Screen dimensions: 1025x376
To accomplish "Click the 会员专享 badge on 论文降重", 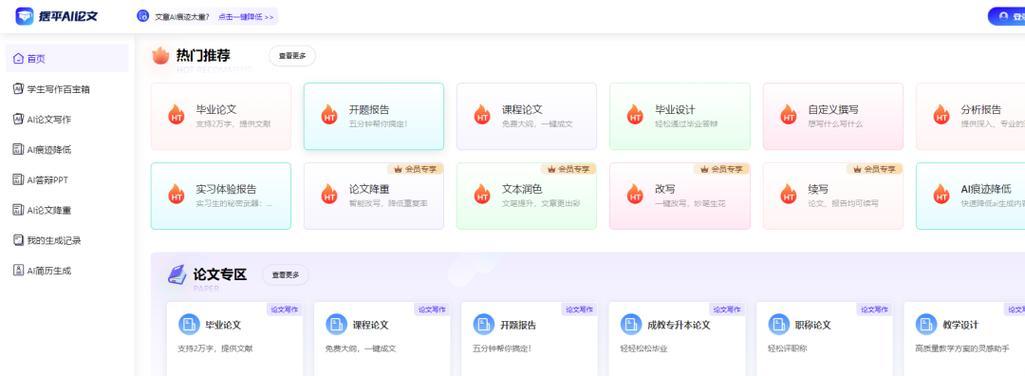I will point(416,169).
